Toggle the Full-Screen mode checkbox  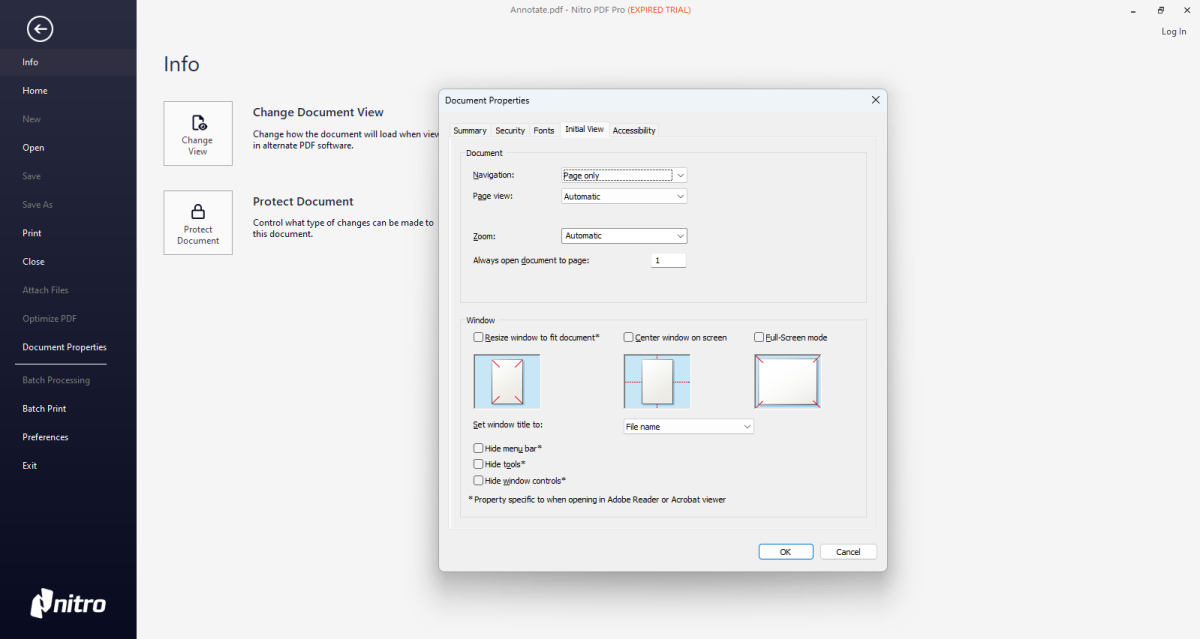point(759,338)
